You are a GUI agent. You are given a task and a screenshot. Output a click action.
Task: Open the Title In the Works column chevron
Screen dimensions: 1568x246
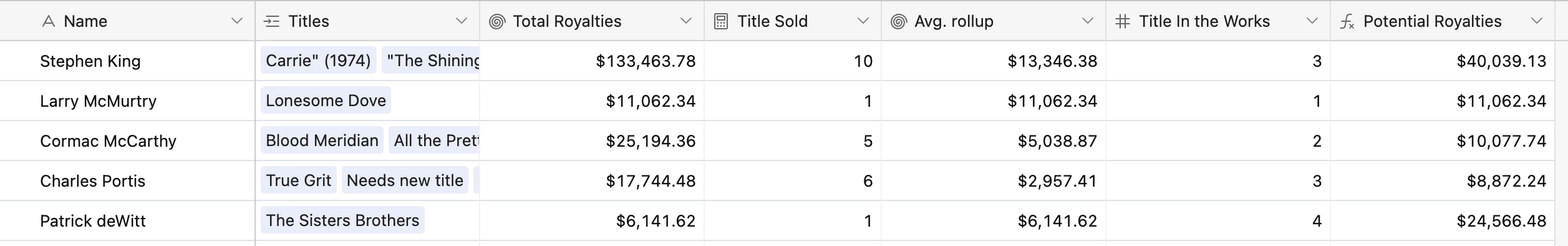(1312, 21)
